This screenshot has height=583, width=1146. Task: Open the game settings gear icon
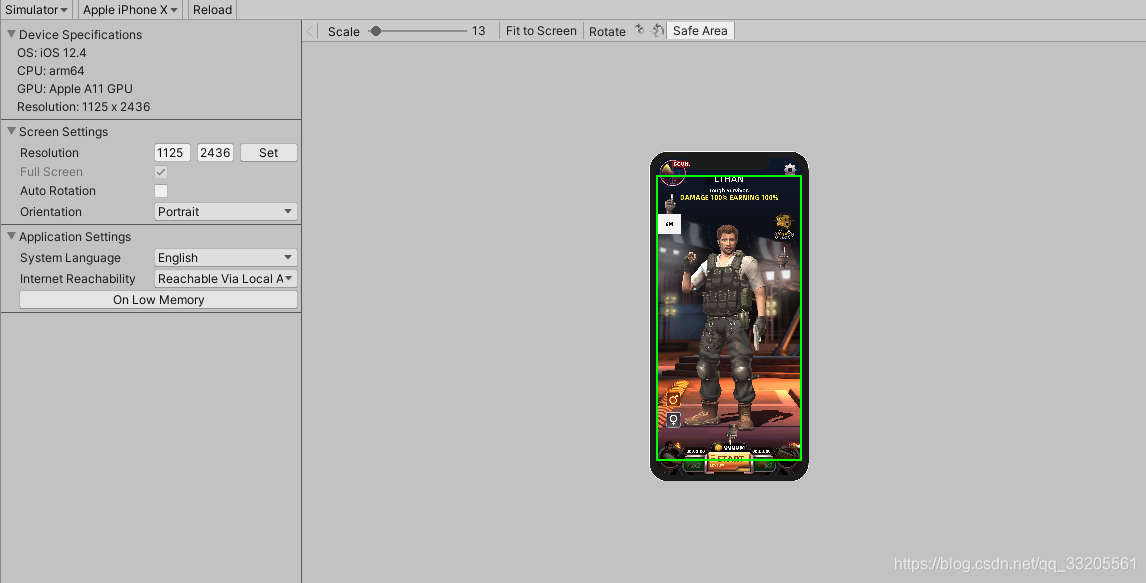[790, 169]
